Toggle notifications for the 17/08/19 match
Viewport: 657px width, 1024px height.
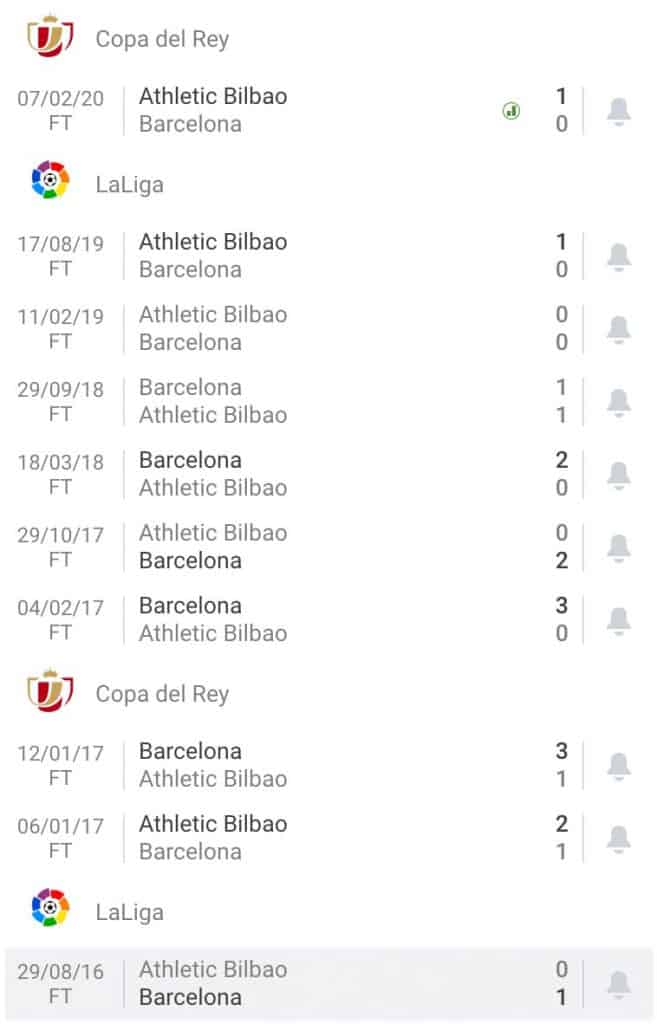618,255
